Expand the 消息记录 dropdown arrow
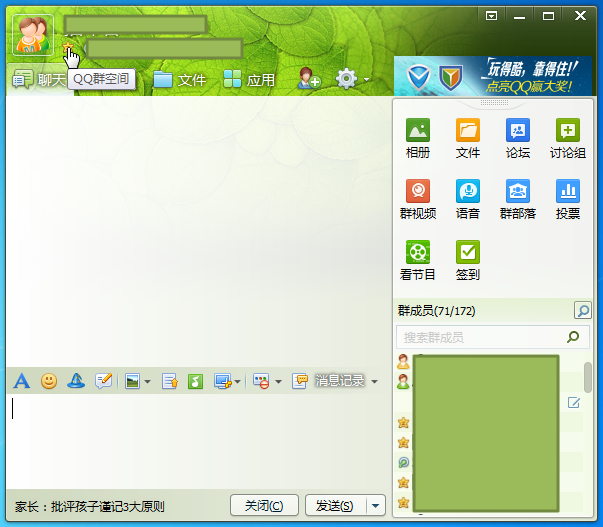The height and width of the screenshot is (527, 603). point(374,382)
